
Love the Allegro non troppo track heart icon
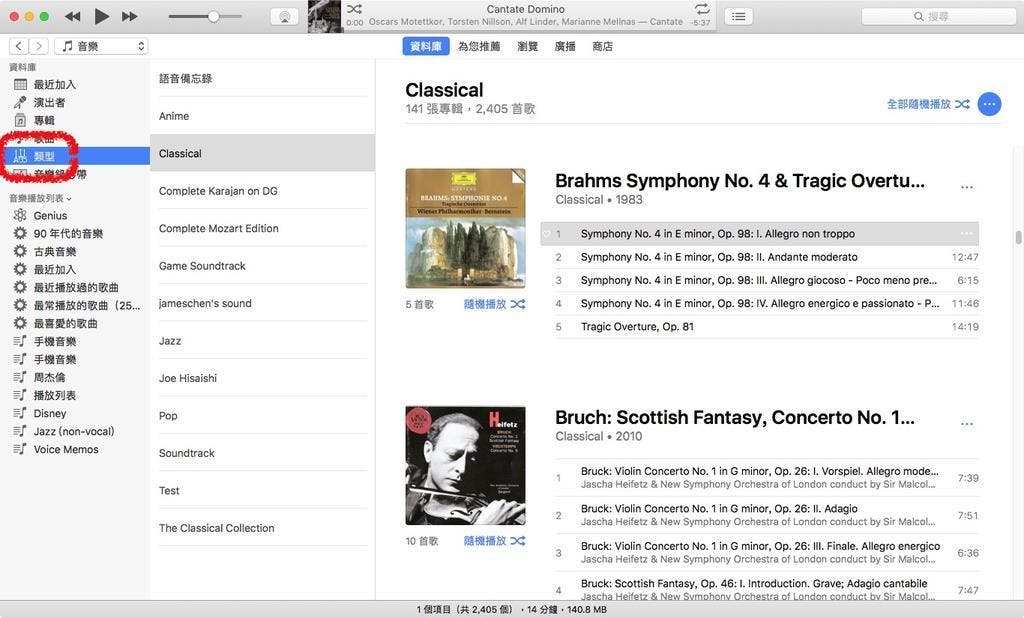547,234
